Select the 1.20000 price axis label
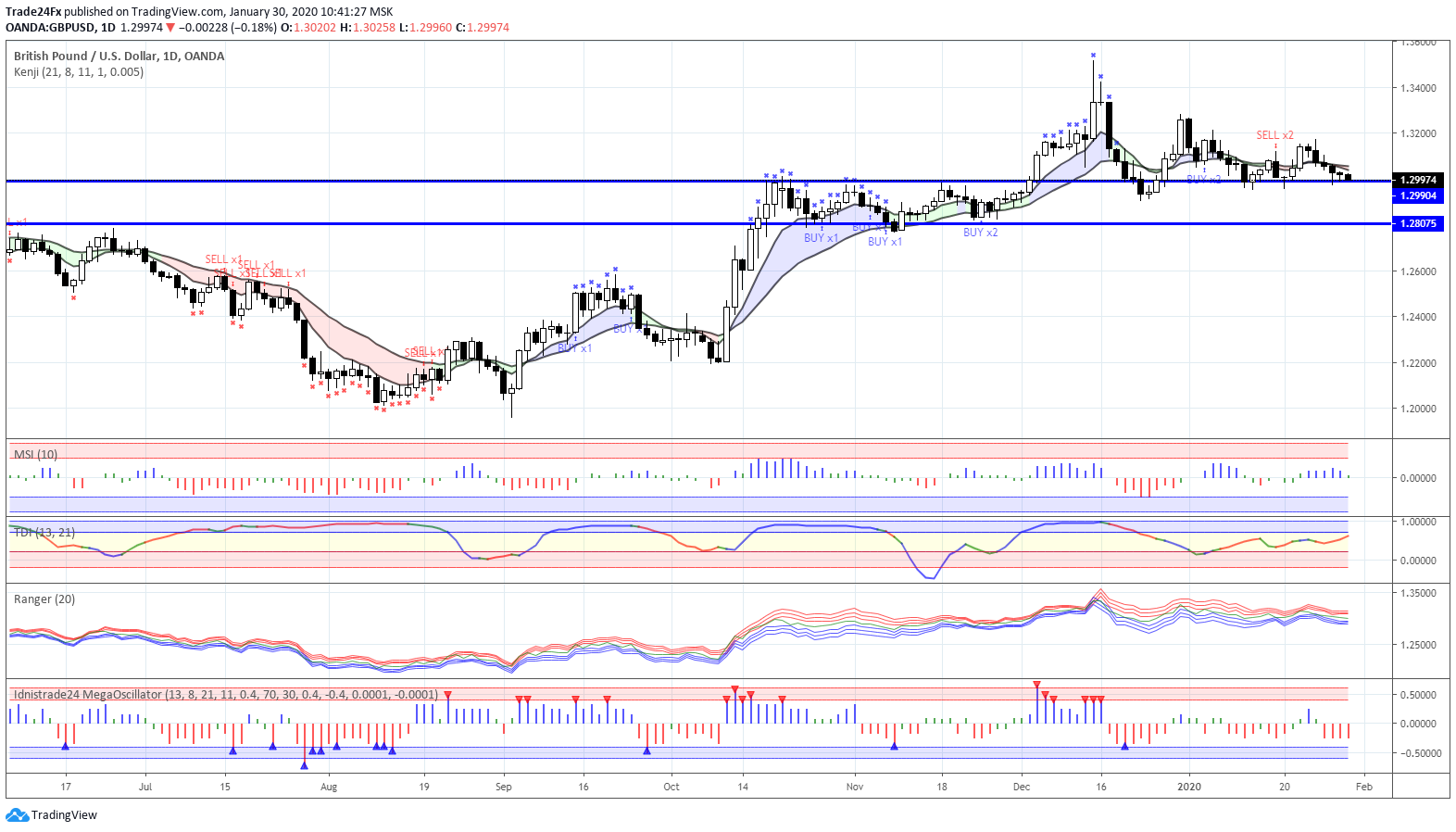 pyautogui.click(x=1418, y=409)
